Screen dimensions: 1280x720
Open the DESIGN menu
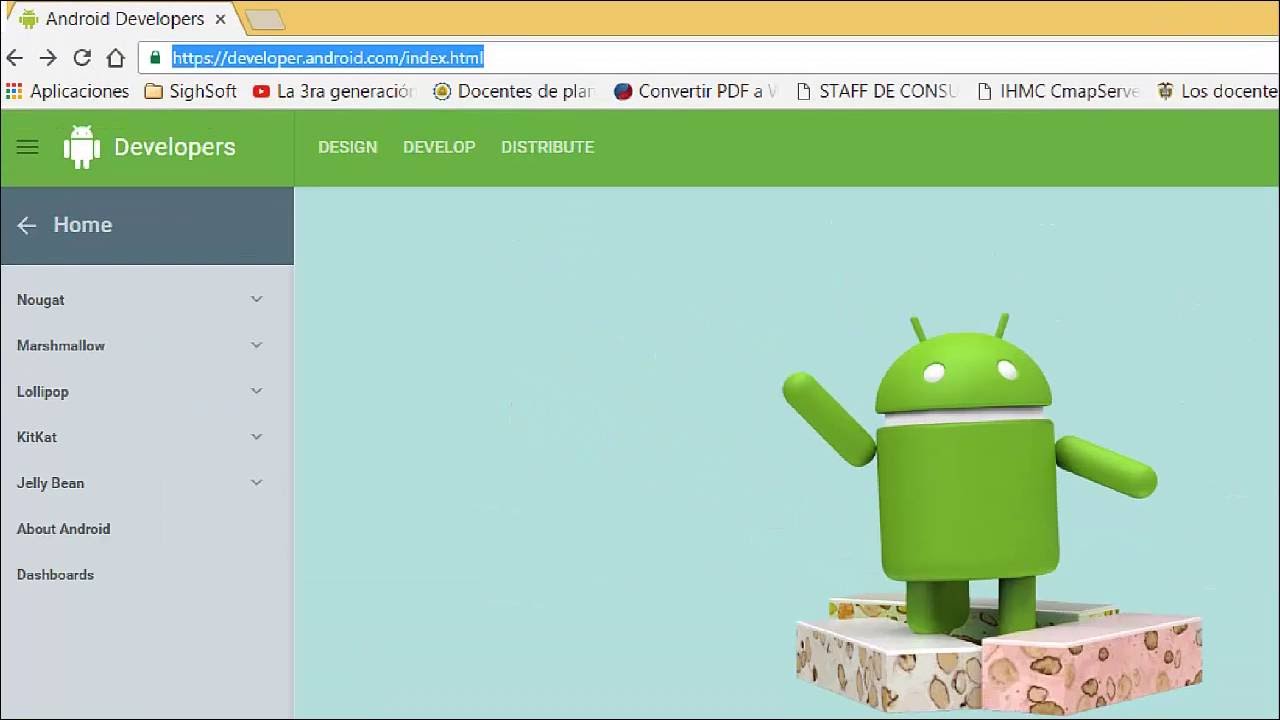point(348,147)
